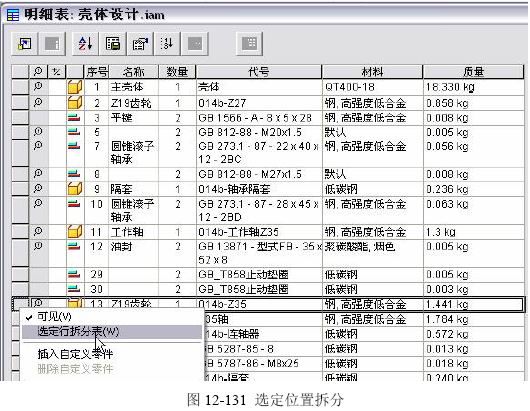Click the disabled 删除自定义零件 menu entry
Image resolution: width=530 pixels, height=411 pixels.
pyautogui.click(x=112, y=369)
